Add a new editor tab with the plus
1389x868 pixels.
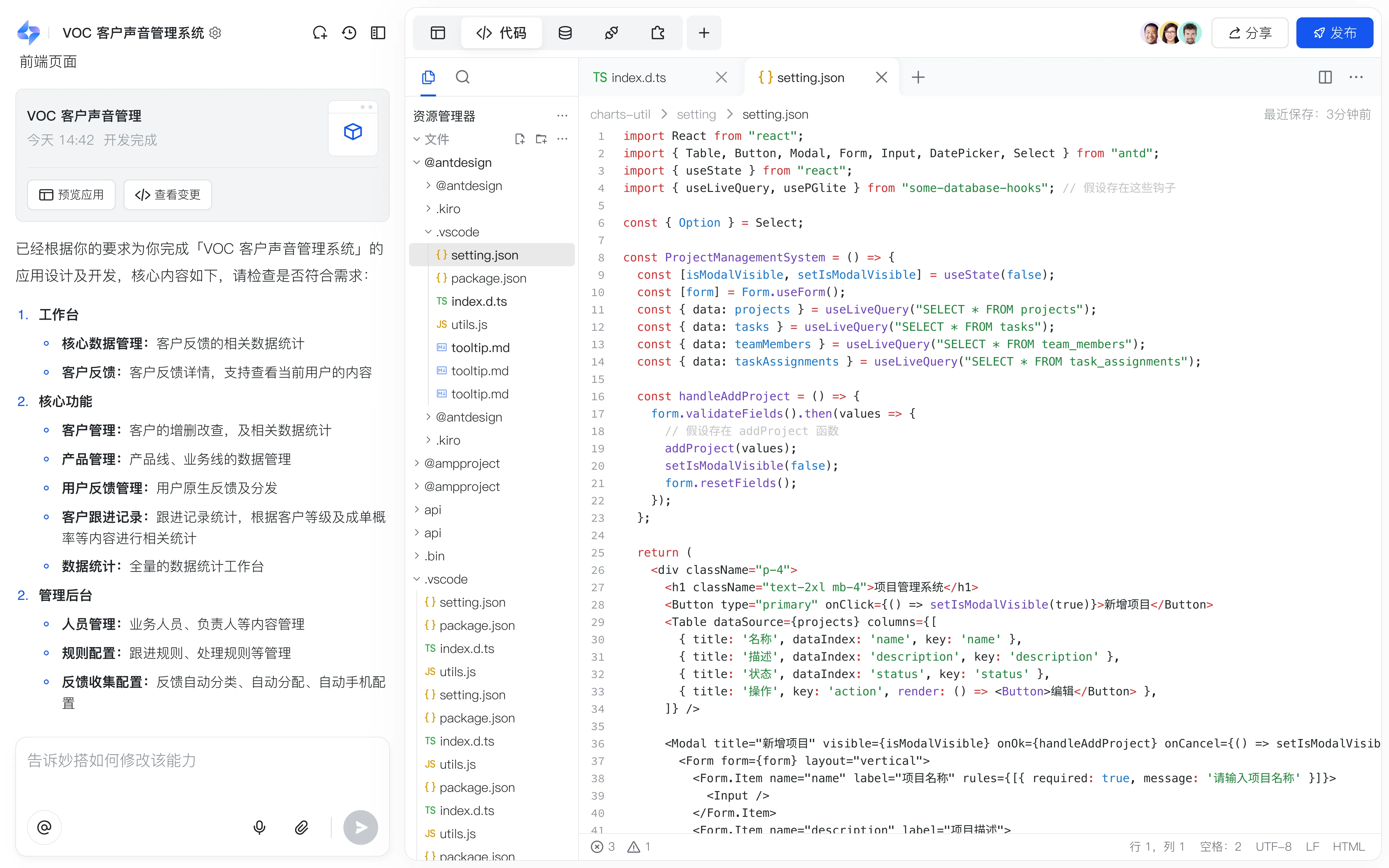918,77
